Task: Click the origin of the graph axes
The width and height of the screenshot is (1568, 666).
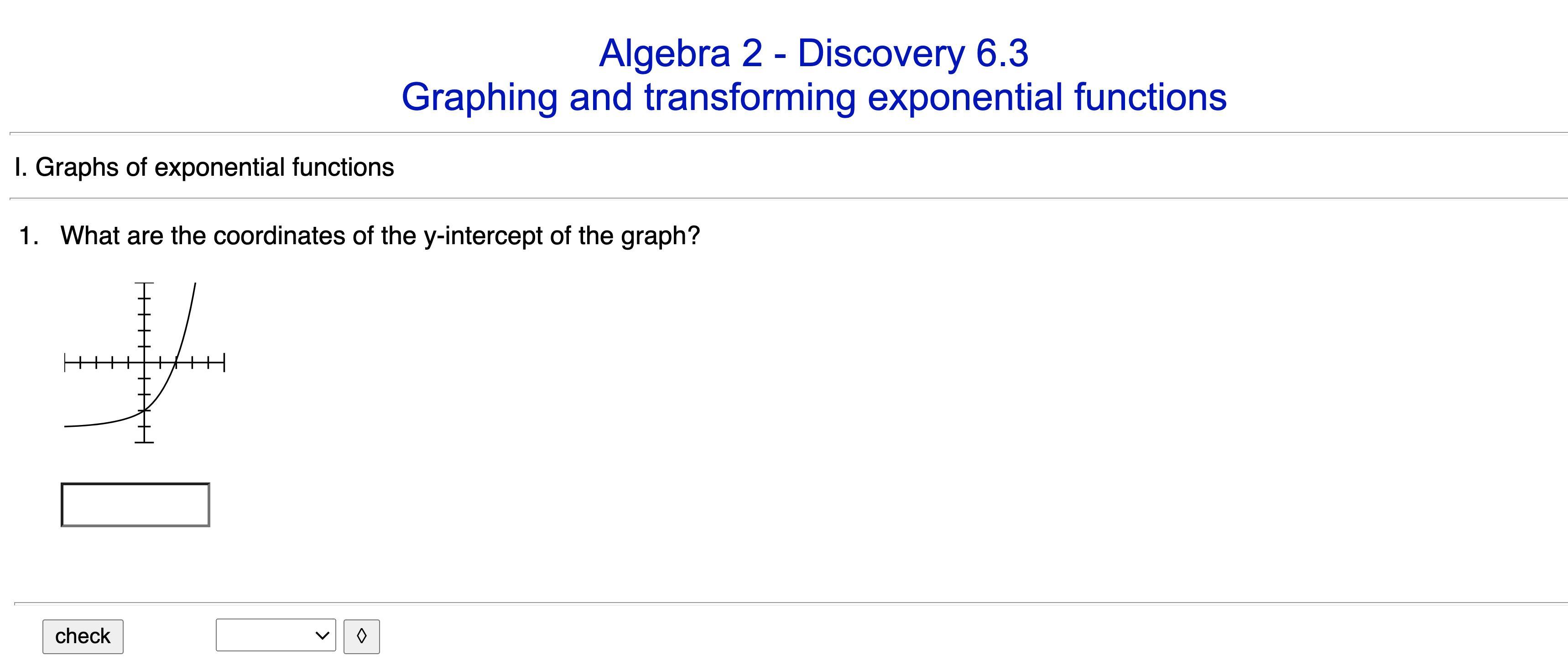Action: click(x=144, y=363)
